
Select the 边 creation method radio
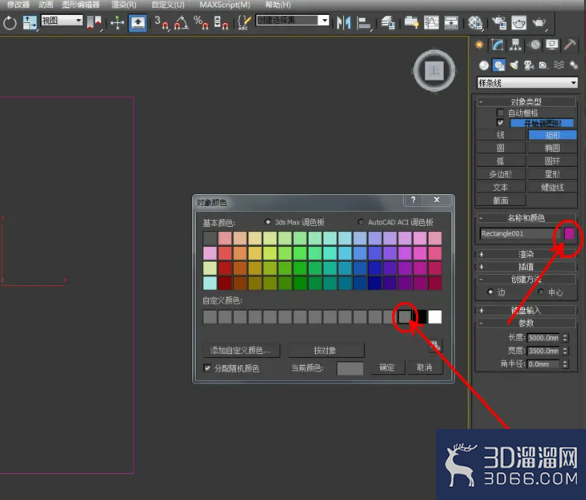(490, 292)
